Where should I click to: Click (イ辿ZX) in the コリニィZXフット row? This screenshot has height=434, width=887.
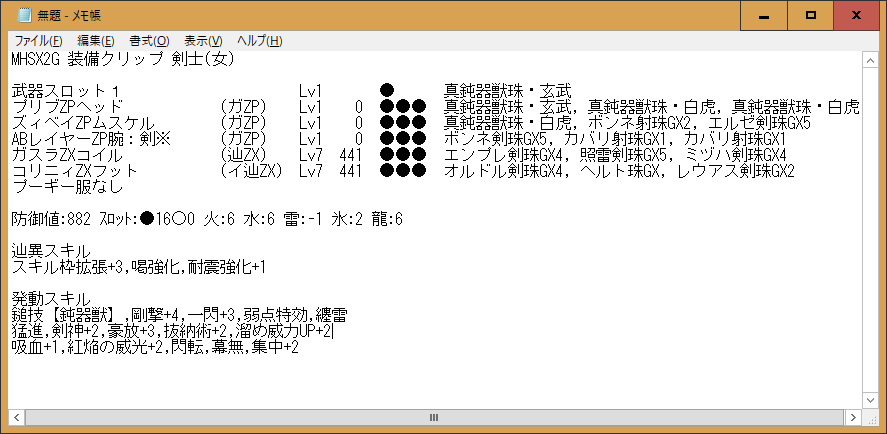click(x=252, y=170)
